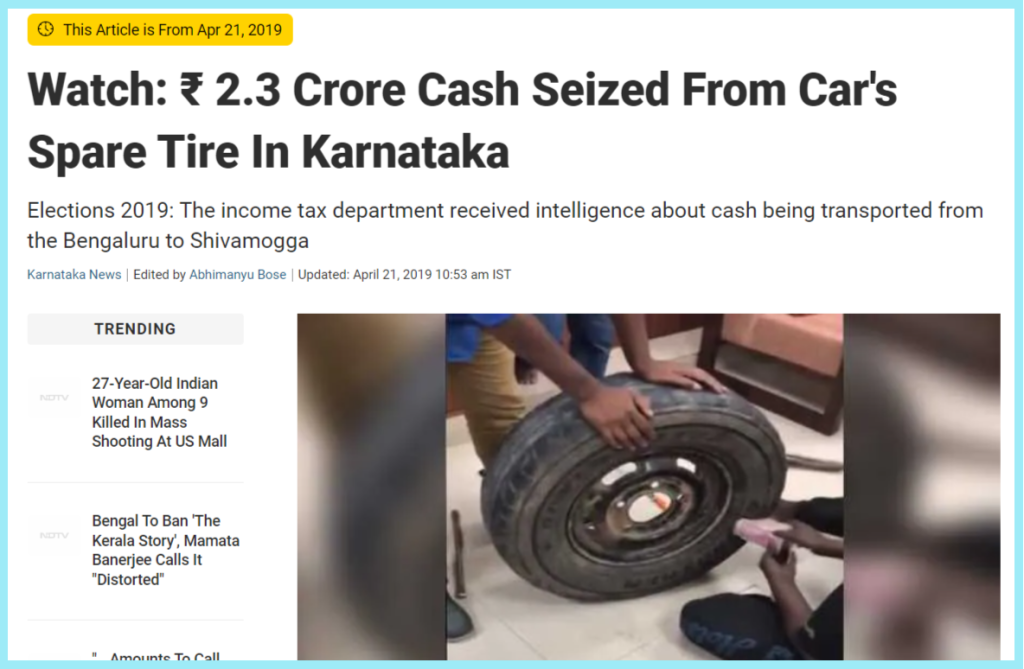Click the 'Shooting At US Mall' headline text

click(159, 442)
